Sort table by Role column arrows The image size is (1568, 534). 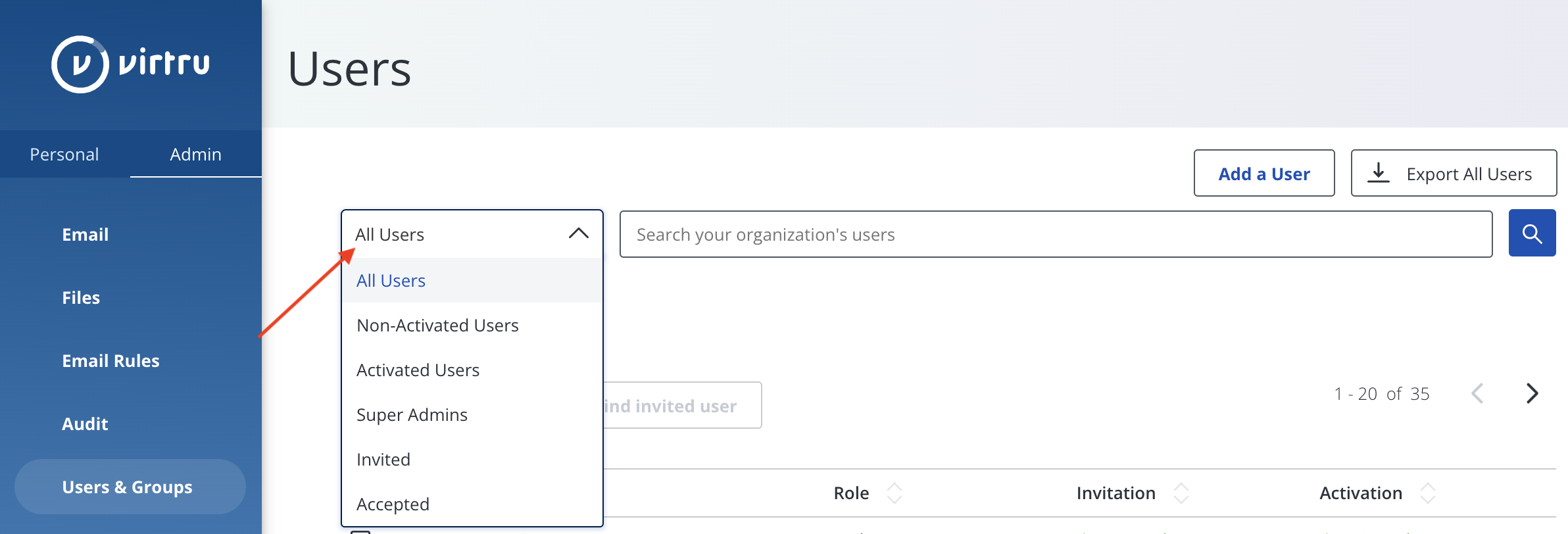894,493
